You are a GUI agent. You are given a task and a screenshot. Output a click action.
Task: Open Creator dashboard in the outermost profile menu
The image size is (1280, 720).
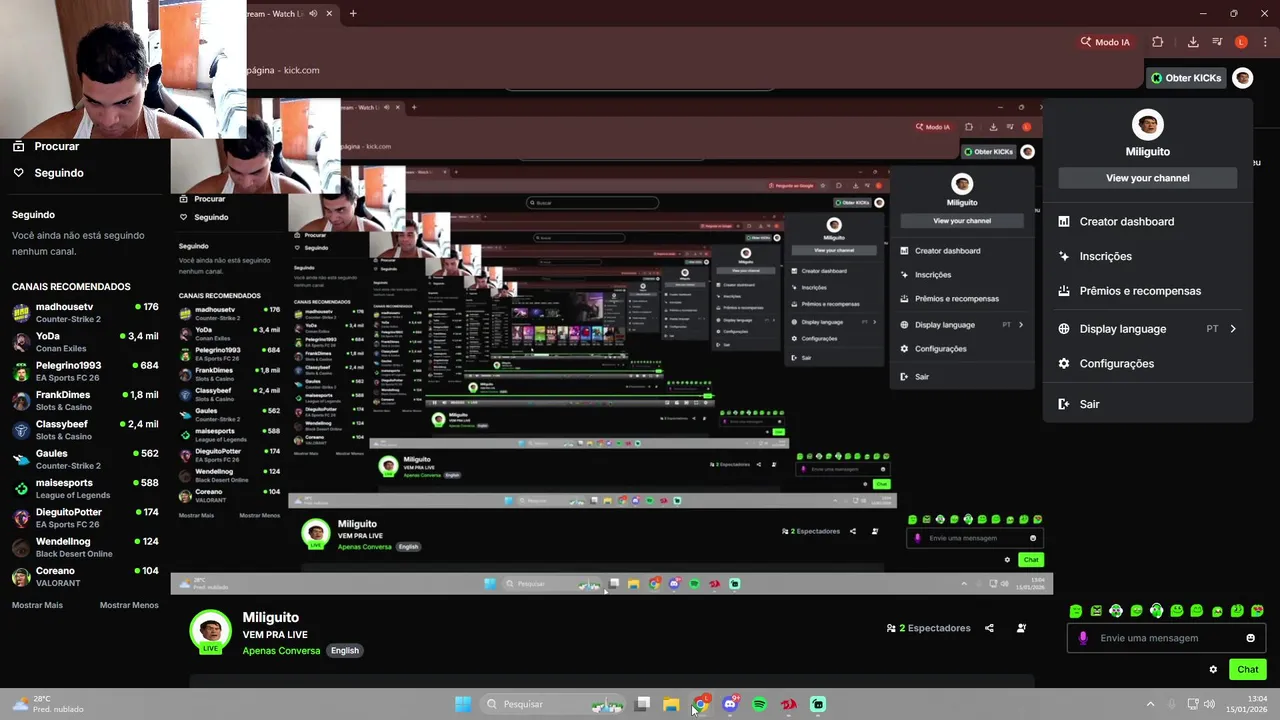click(x=1148, y=222)
